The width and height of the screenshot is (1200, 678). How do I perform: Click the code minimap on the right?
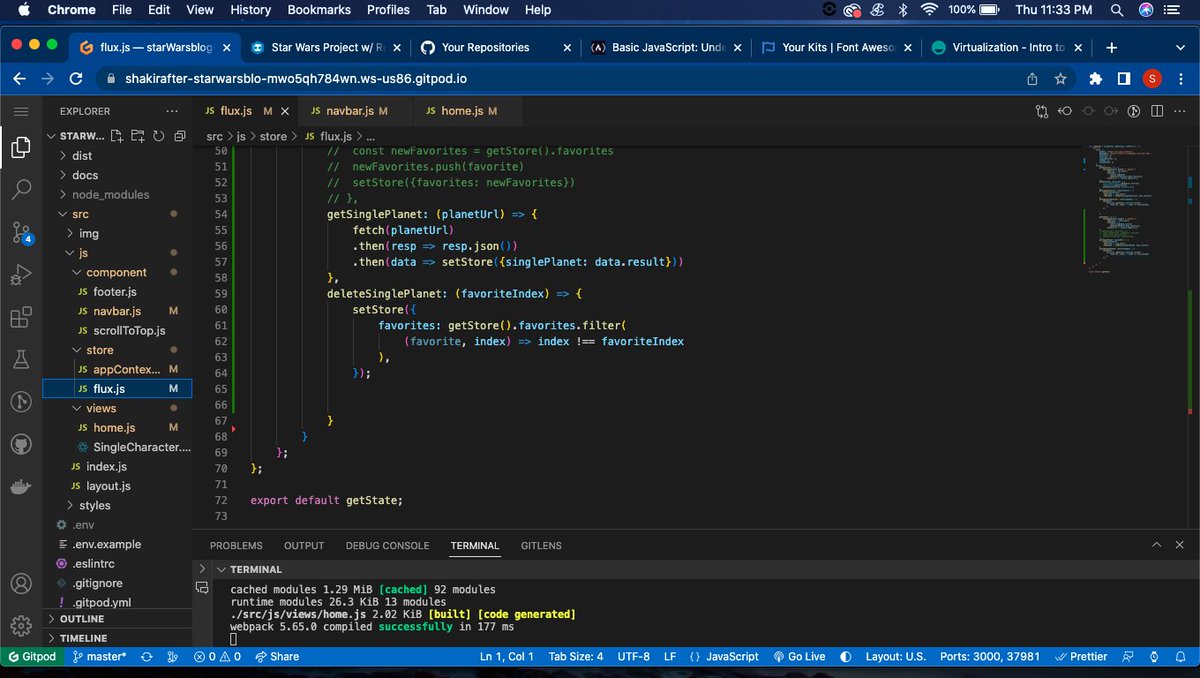(1134, 210)
